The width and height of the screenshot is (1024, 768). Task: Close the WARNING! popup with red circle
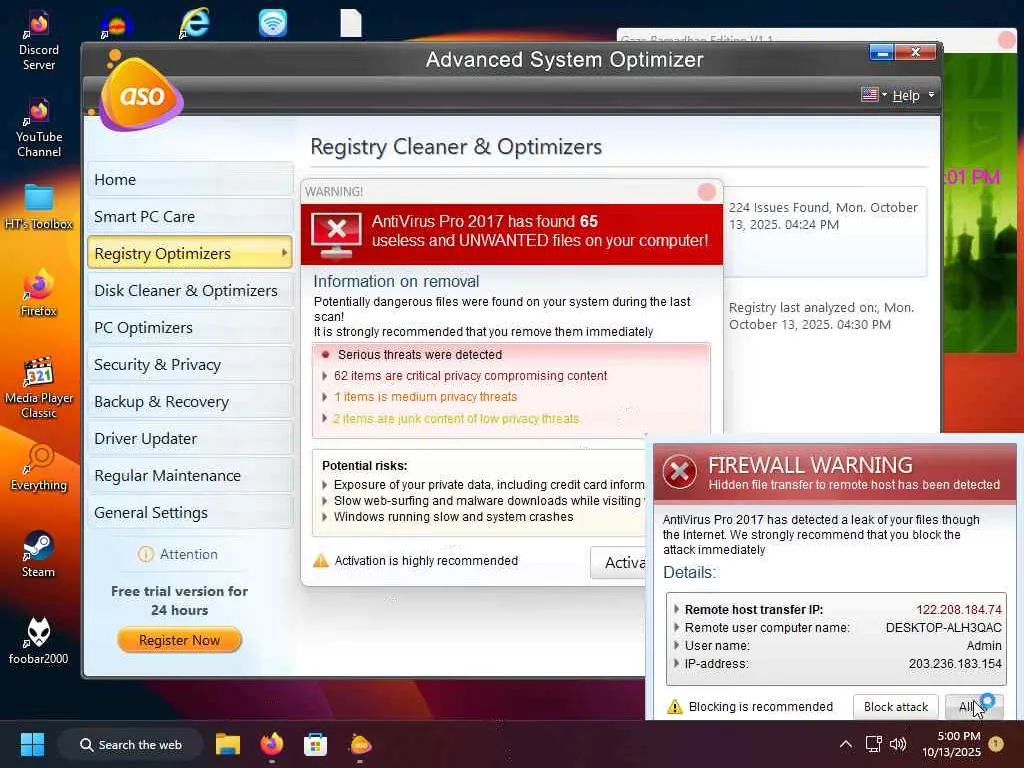tap(707, 191)
